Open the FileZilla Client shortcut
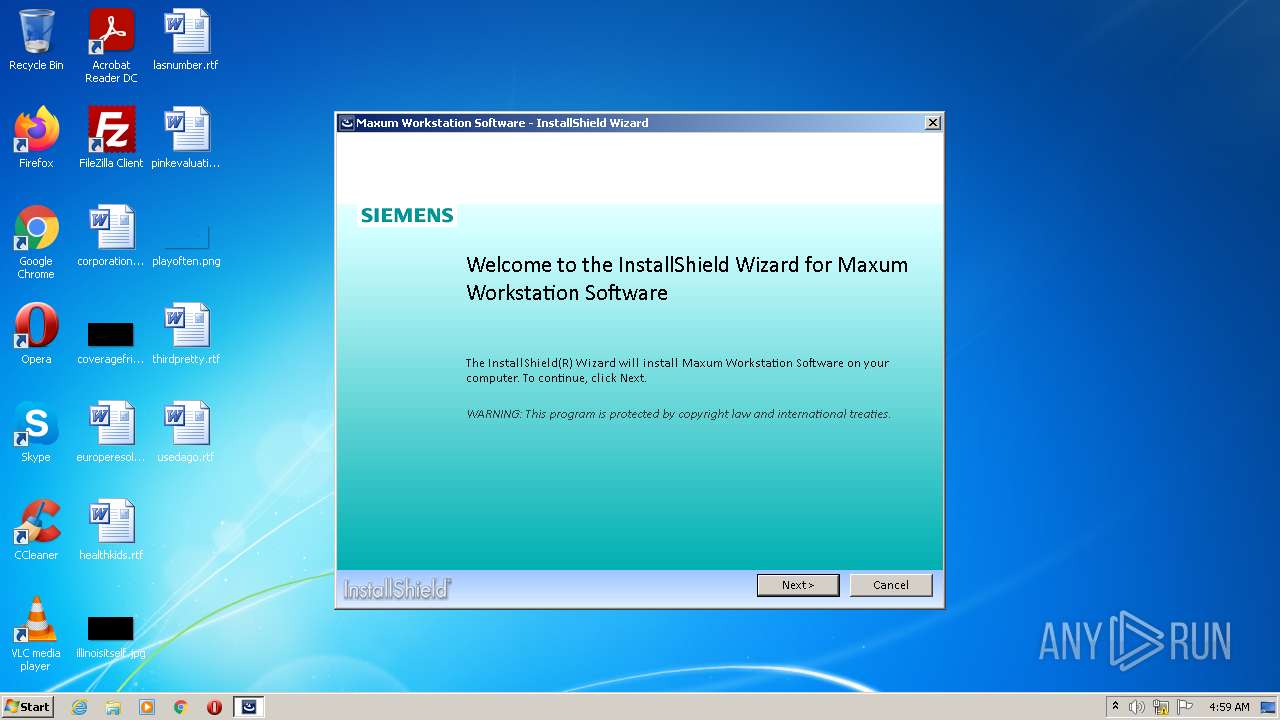Image resolution: width=1280 pixels, height=720 pixels. (x=111, y=139)
